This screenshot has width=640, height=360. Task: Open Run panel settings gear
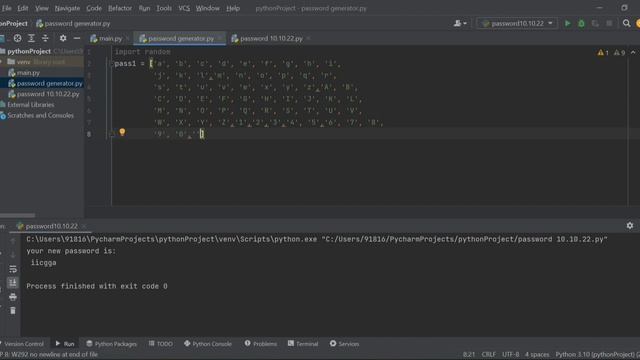pos(630,225)
